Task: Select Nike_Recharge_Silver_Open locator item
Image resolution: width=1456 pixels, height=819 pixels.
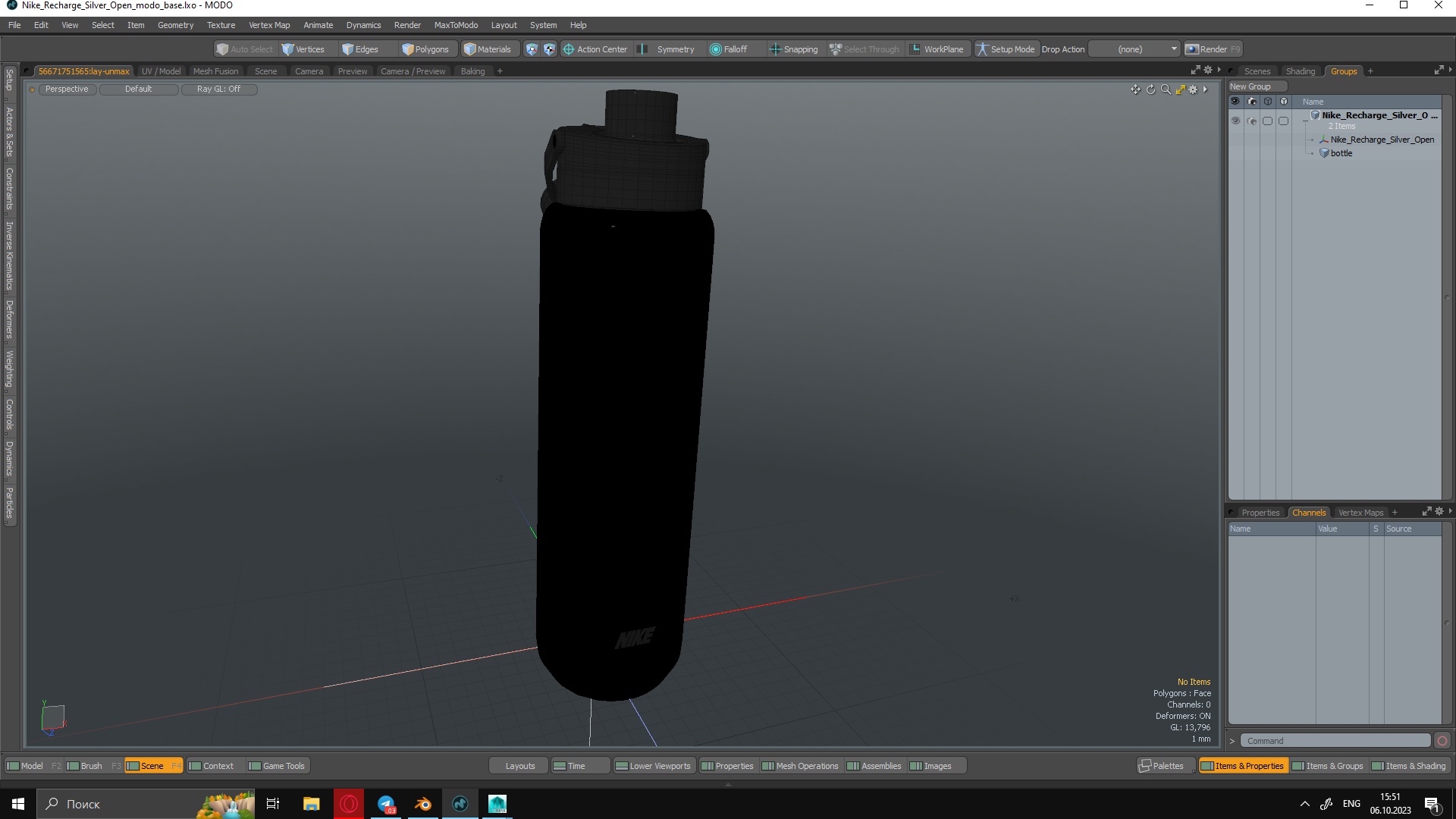Action: point(1382,140)
